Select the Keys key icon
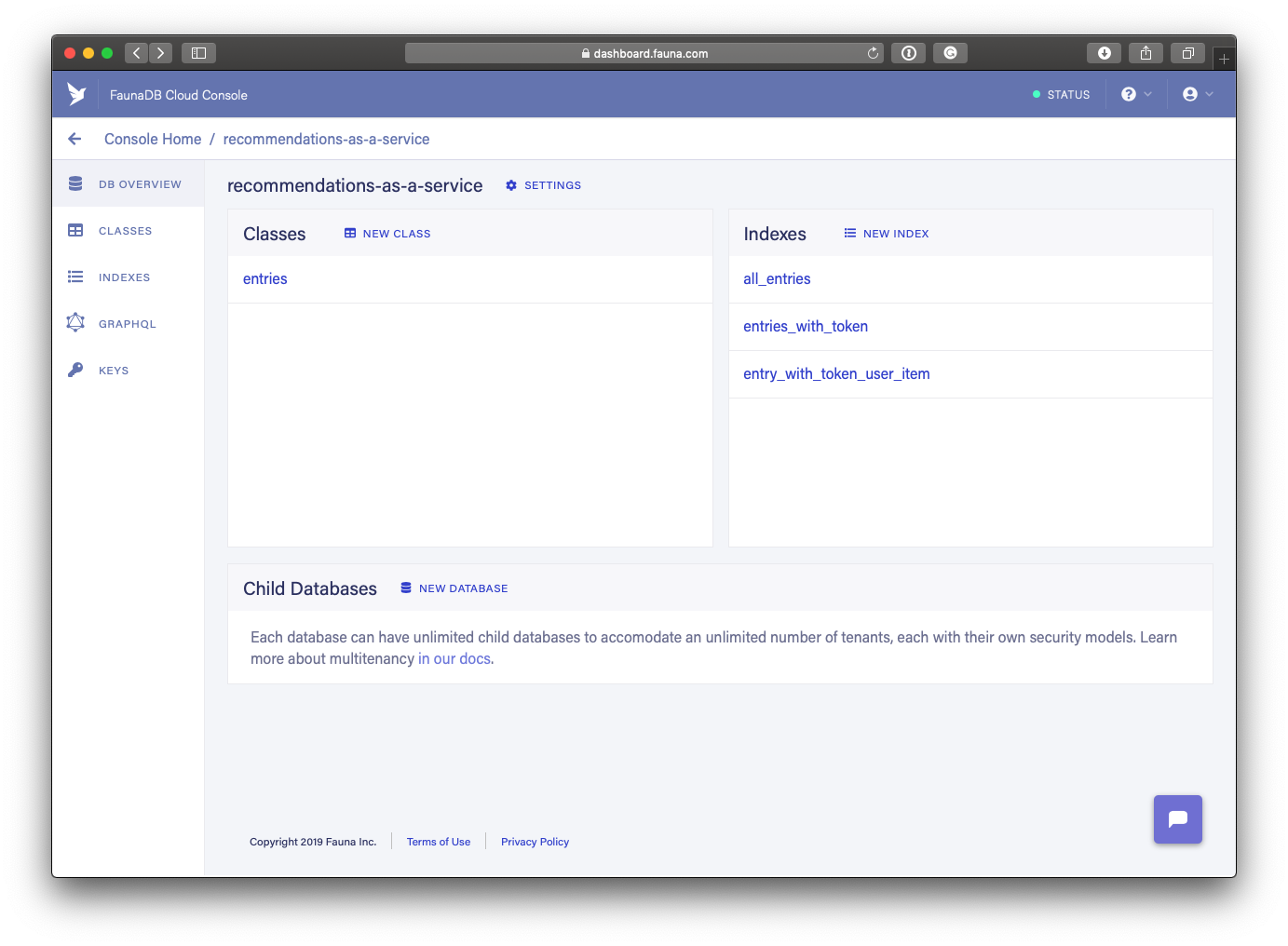 (75, 370)
